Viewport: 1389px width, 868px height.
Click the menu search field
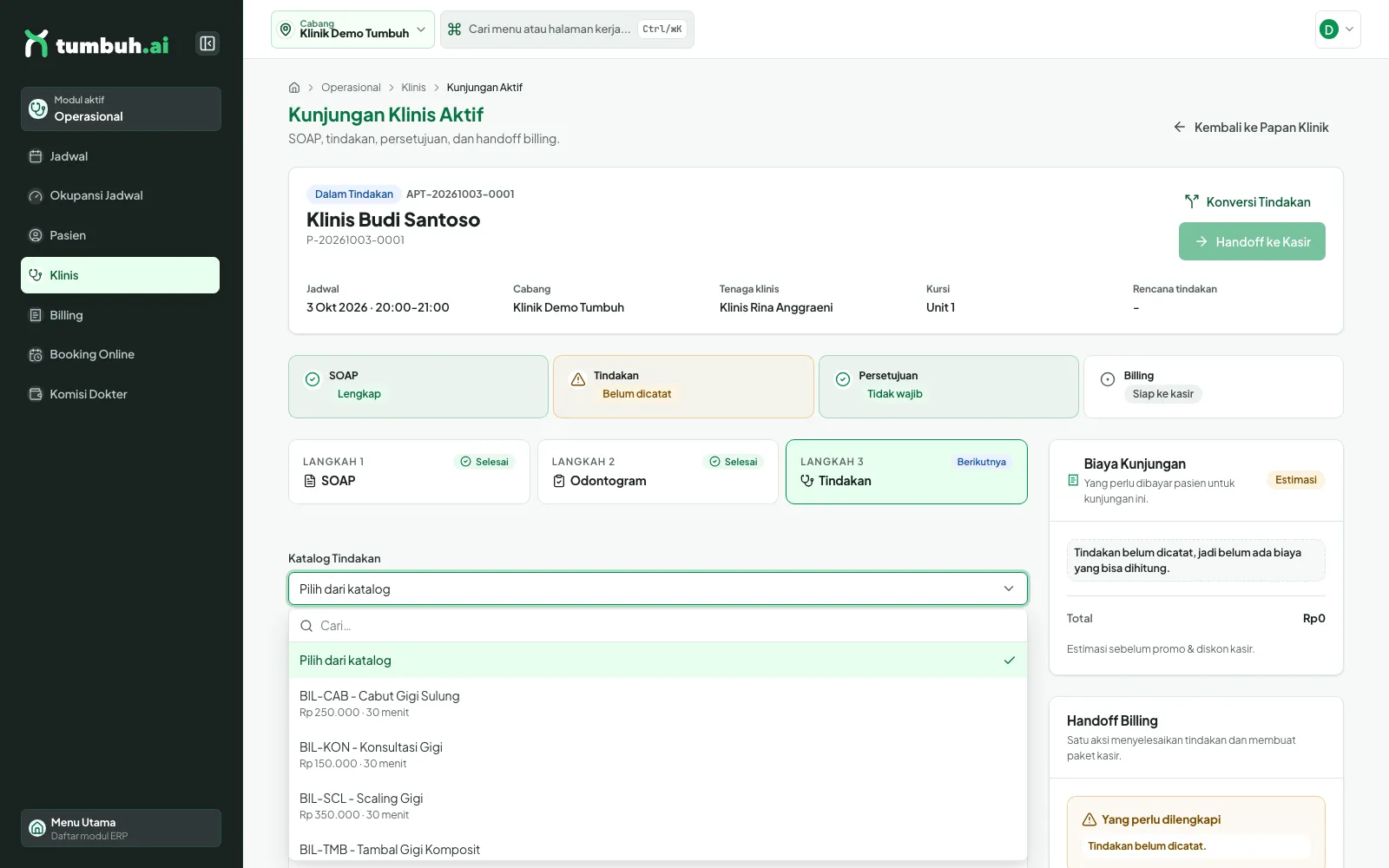567,30
